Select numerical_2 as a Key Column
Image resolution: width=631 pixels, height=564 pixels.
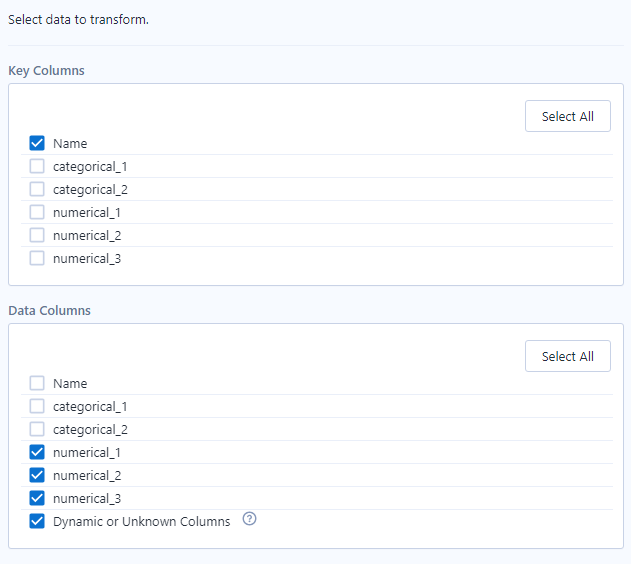point(37,235)
